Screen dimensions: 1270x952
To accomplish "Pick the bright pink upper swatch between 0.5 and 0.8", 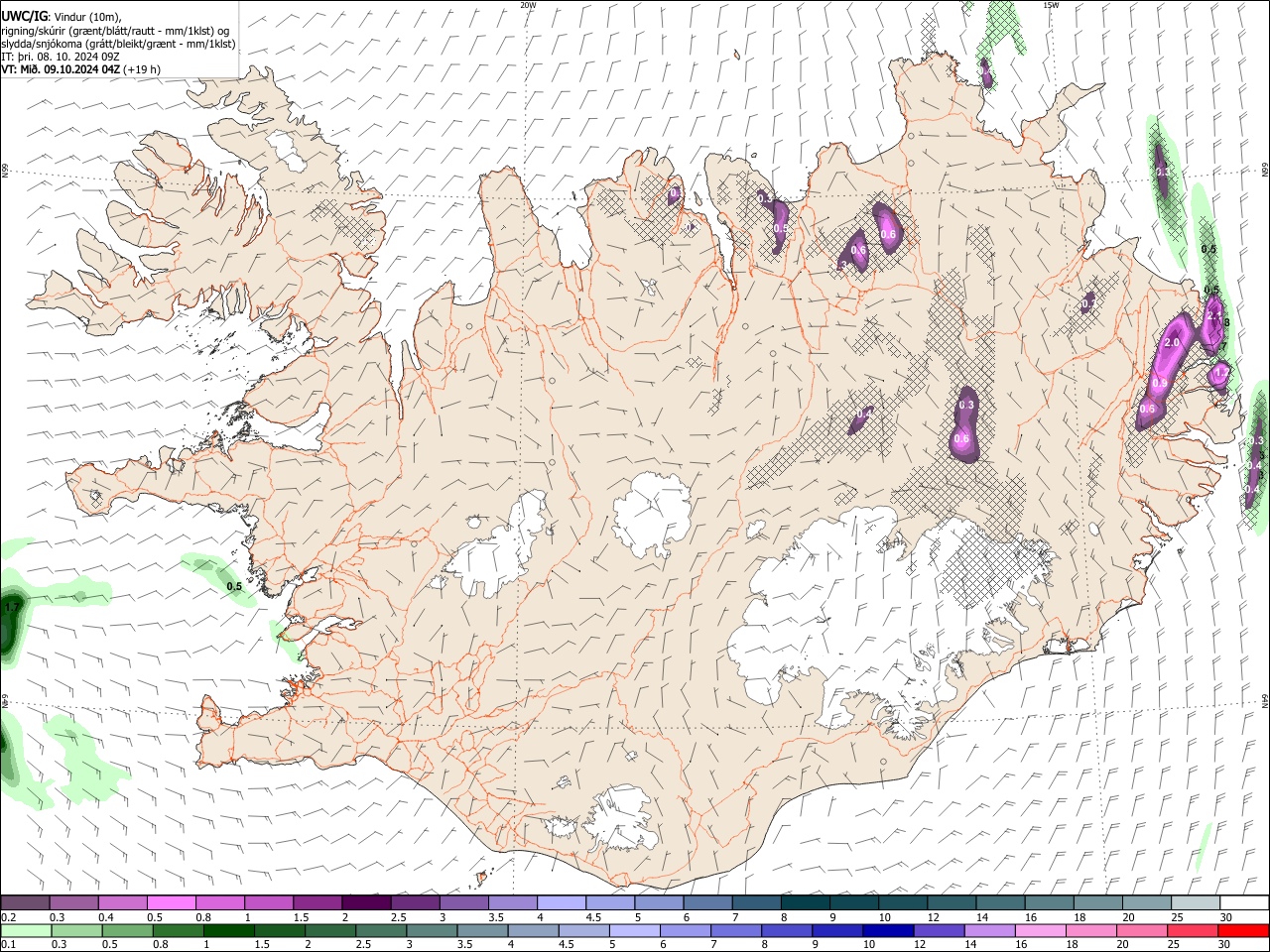I will [171, 902].
